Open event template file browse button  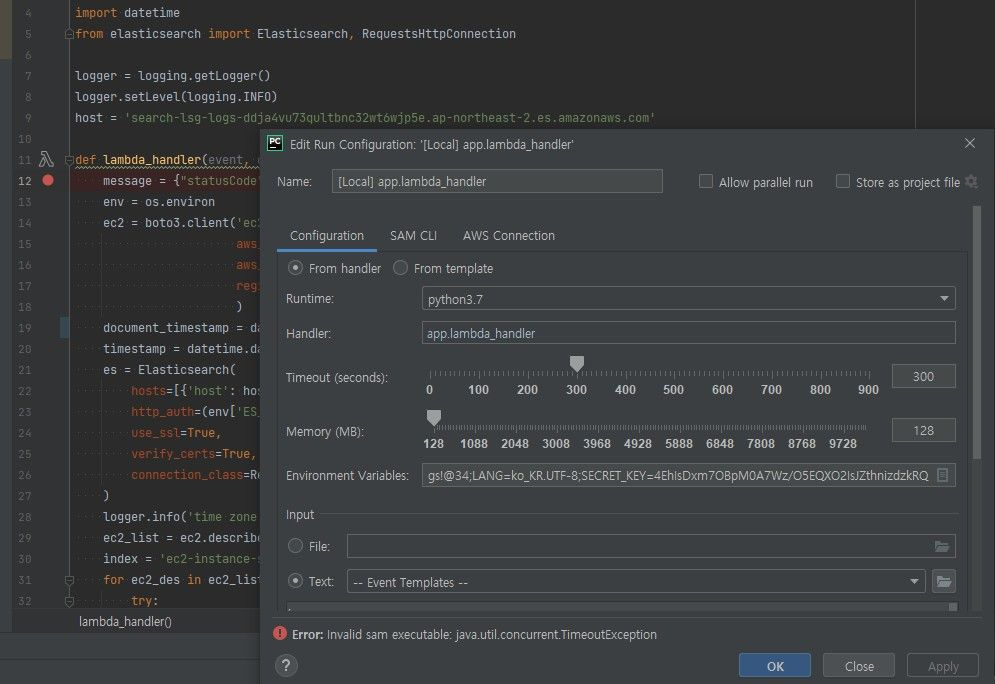pos(944,581)
